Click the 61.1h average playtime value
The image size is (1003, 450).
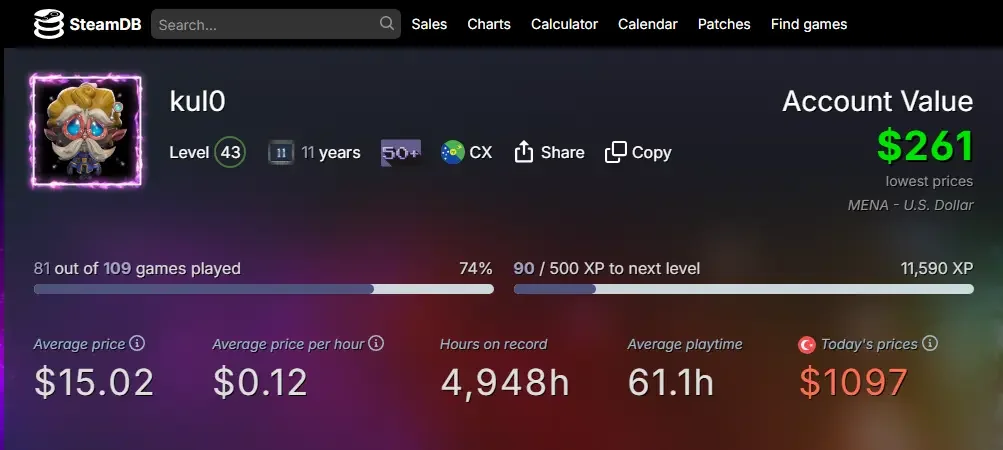pos(670,382)
